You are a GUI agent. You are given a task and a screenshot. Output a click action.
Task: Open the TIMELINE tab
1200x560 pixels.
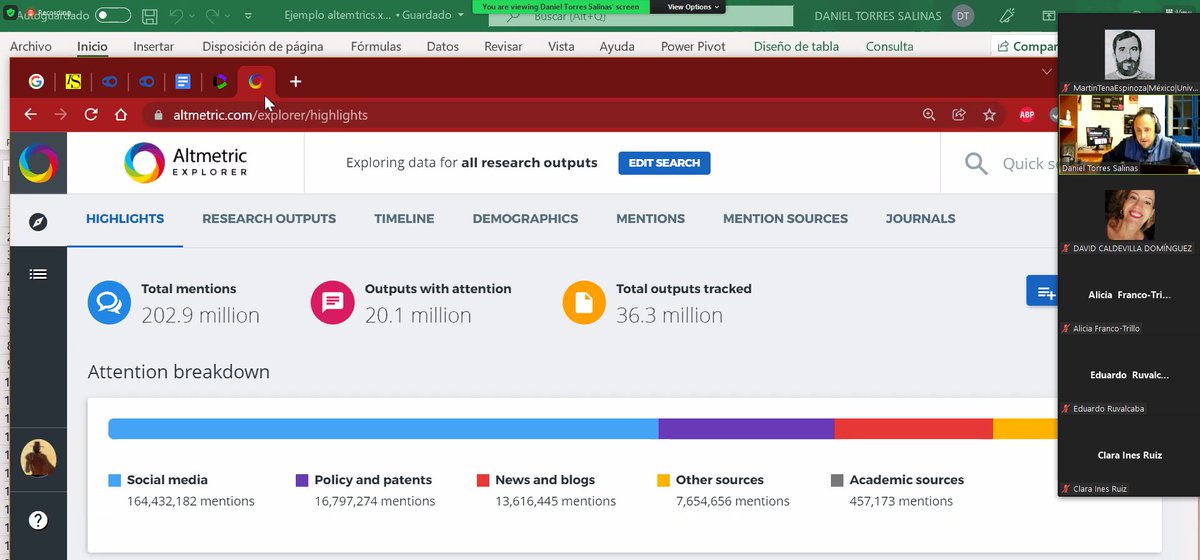point(404,218)
